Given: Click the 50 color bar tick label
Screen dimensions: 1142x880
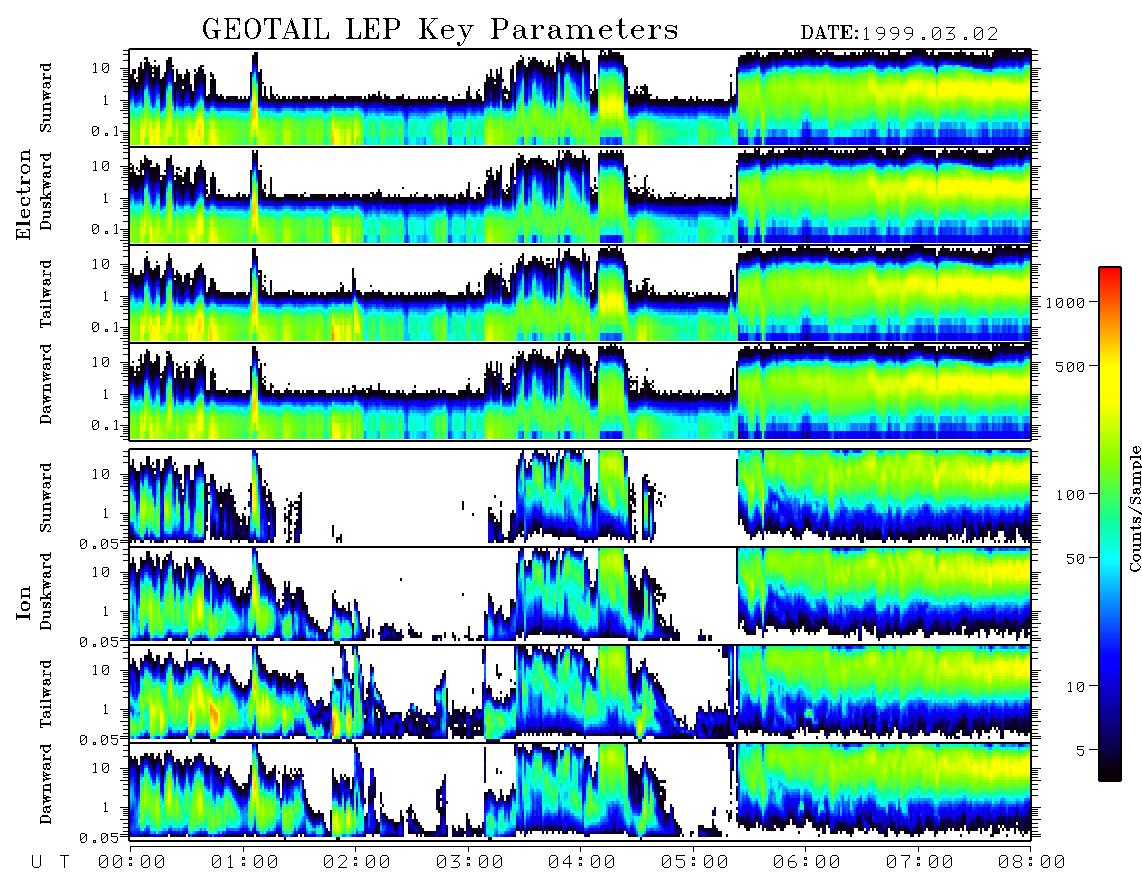Looking at the screenshot, I should (1075, 559).
